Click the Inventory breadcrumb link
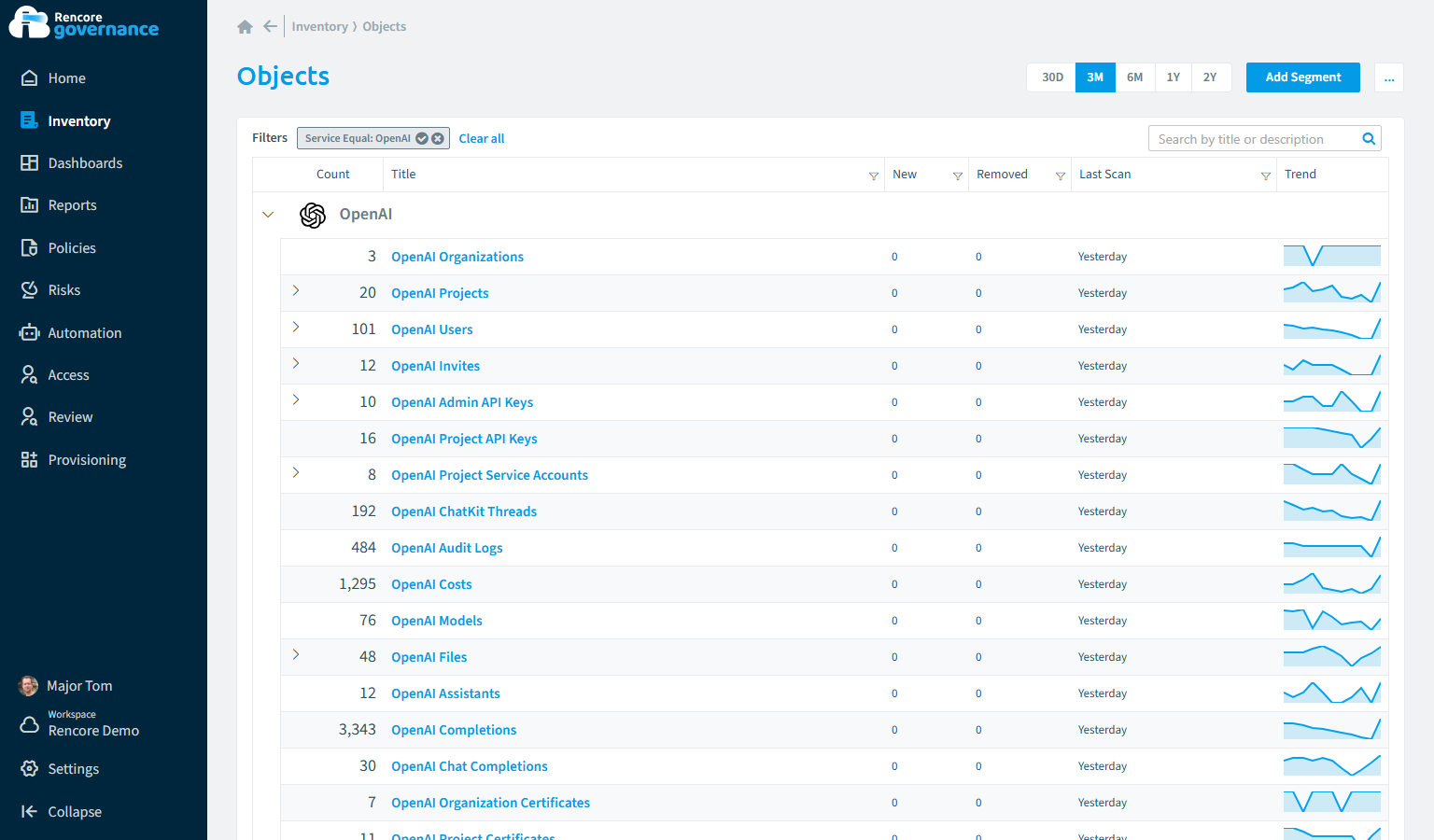 (319, 27)
